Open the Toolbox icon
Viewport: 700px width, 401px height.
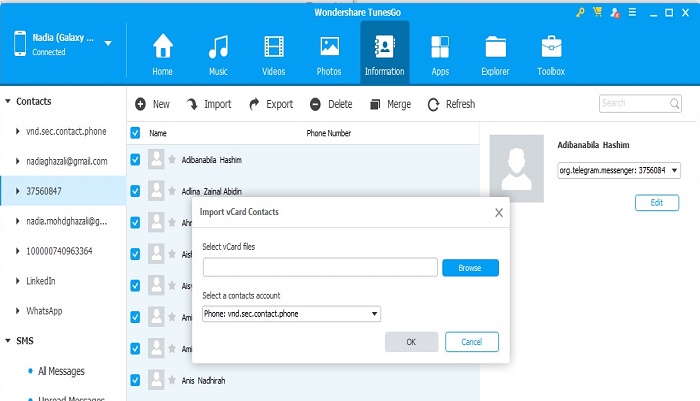[x=551, y=47]
